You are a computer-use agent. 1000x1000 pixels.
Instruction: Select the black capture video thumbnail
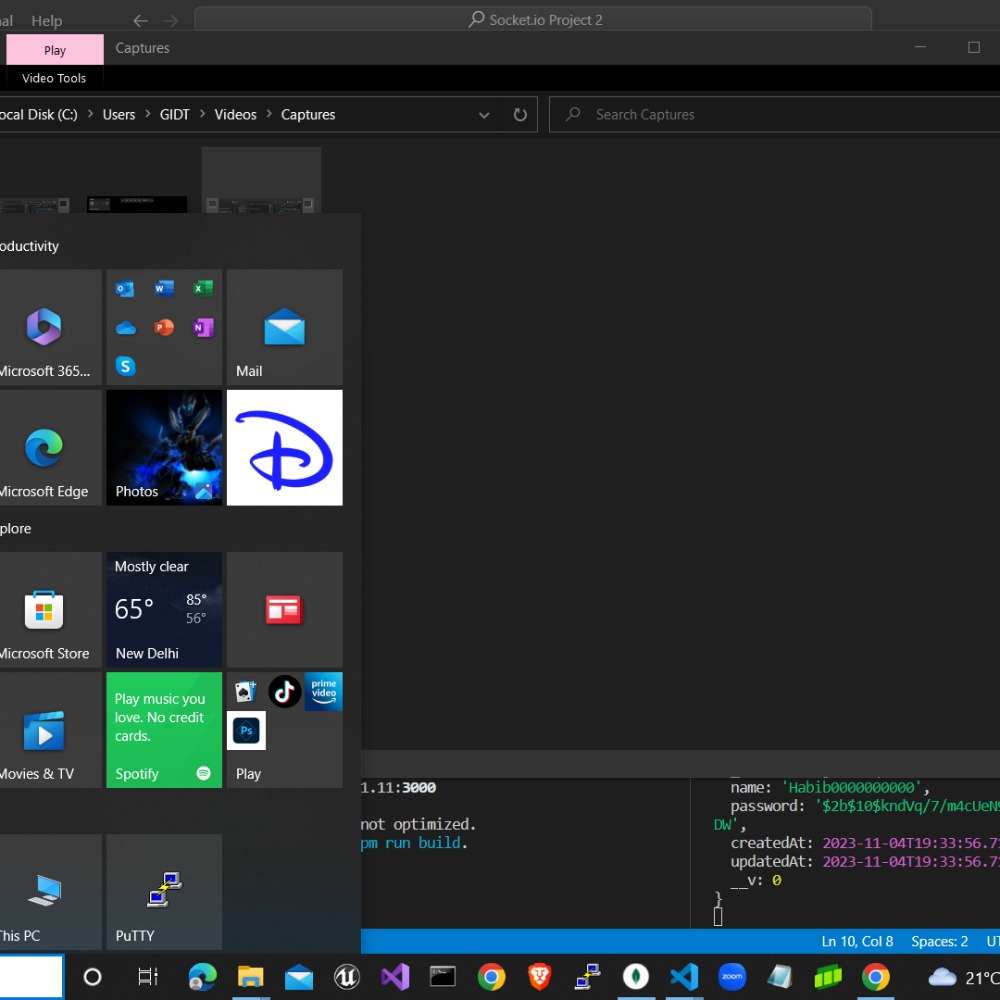tap(137, 204)
